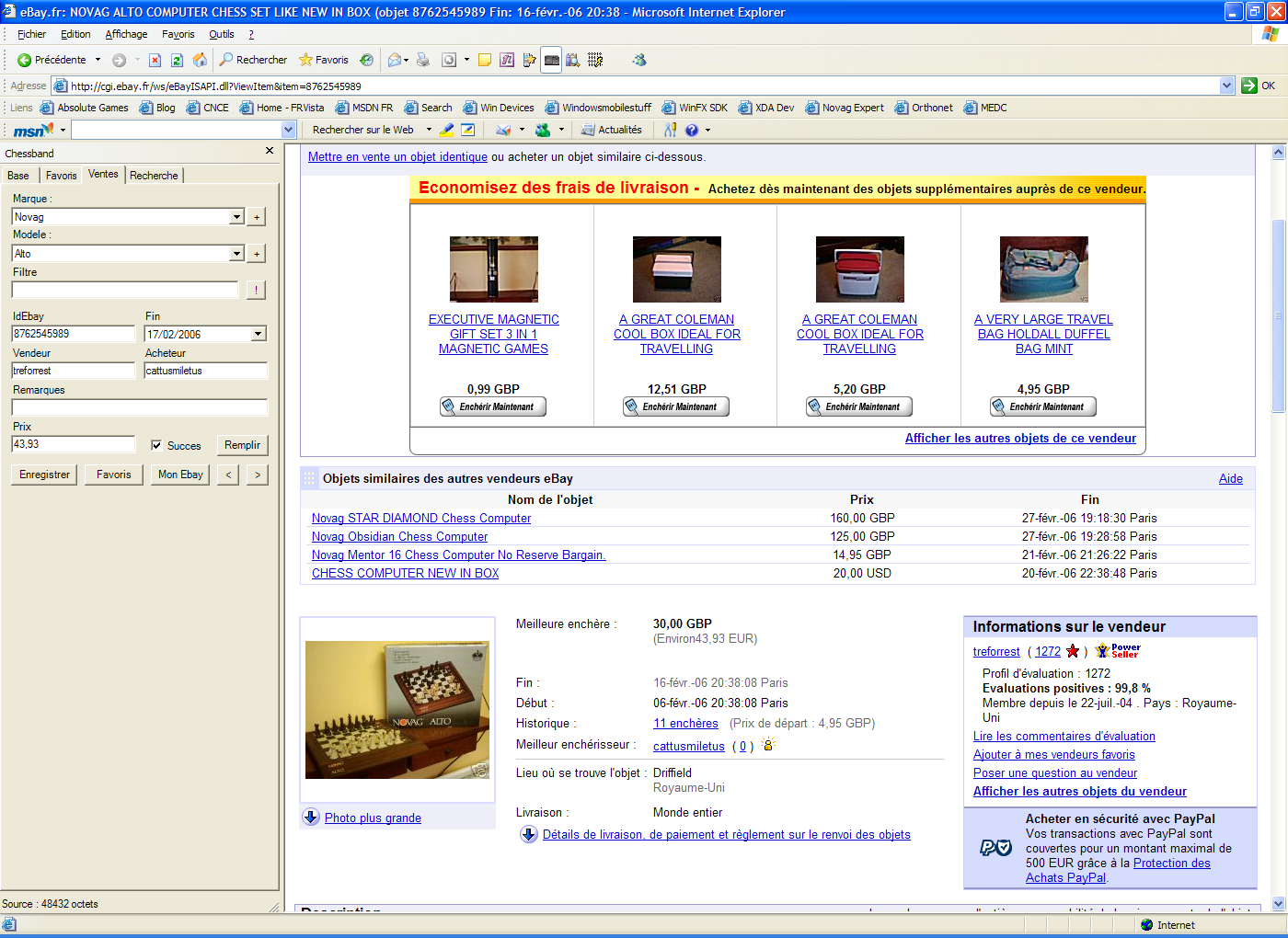Click the Novag Alto chess set photo
Image resolution: width=1288 pixels, height=938 pixels.
(x=397, y=710)
